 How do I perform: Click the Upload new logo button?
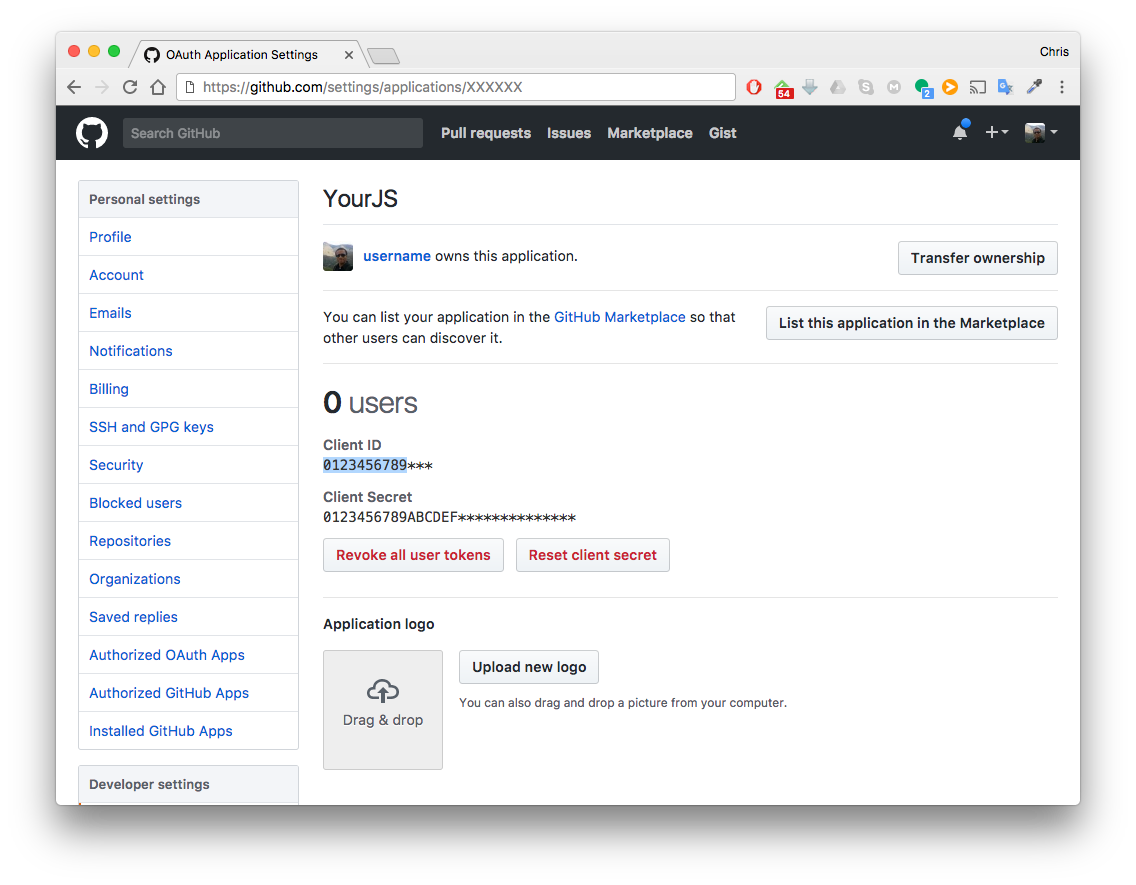528,667
